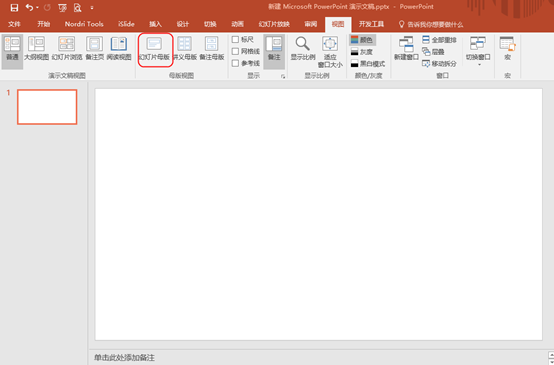This screenshot has width=554, height=365.
Task: Open the 审阅 tab
Action: pos(311,24)
